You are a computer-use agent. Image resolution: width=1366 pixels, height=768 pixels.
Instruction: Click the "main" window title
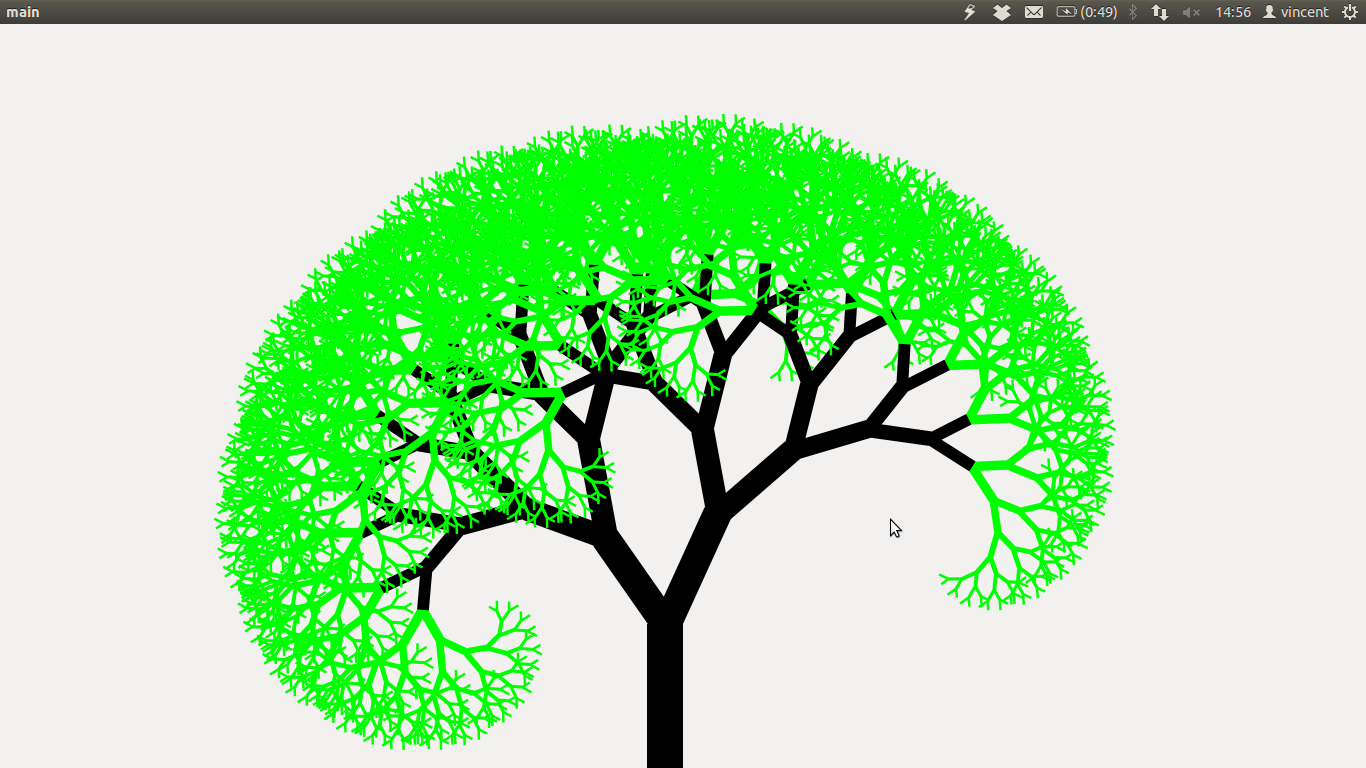click(x=23, y=12)
